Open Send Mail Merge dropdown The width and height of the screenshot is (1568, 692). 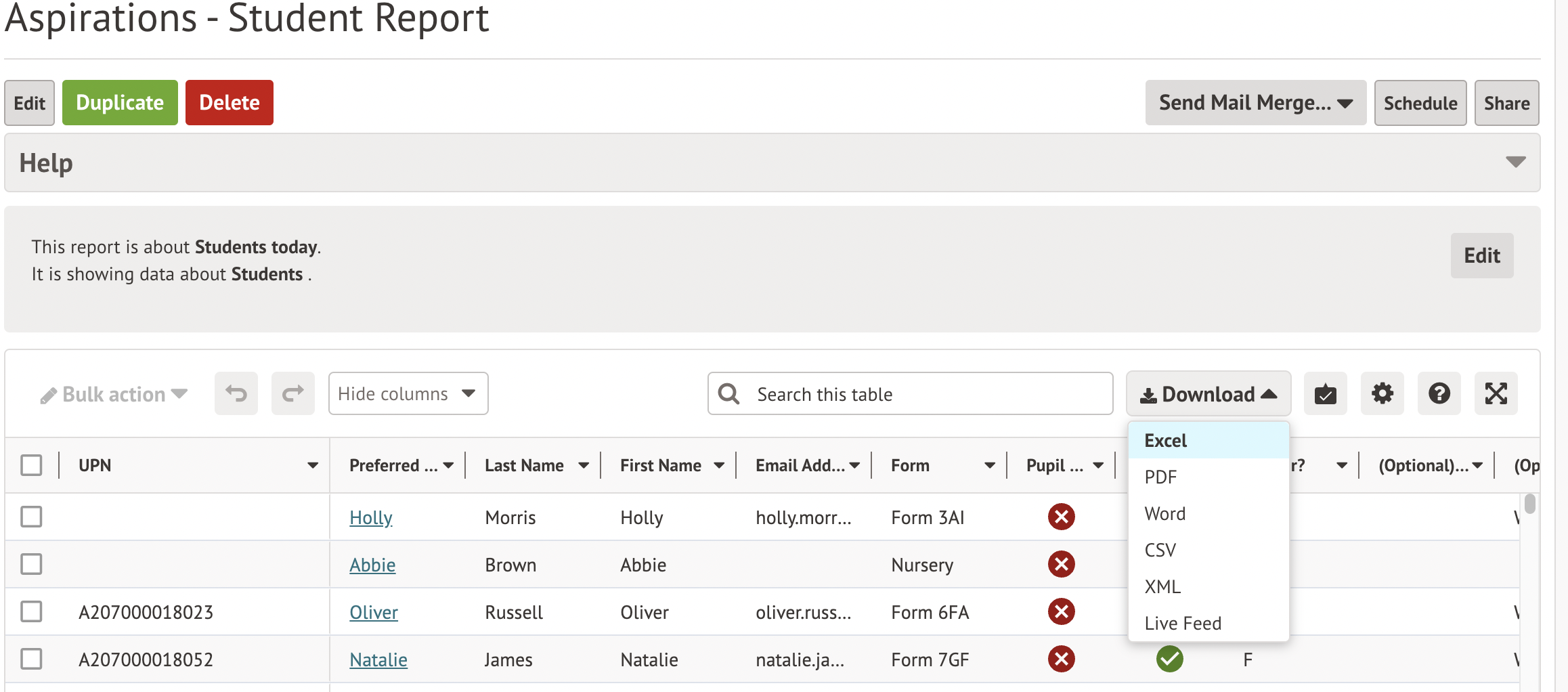tap(1255, 103)
